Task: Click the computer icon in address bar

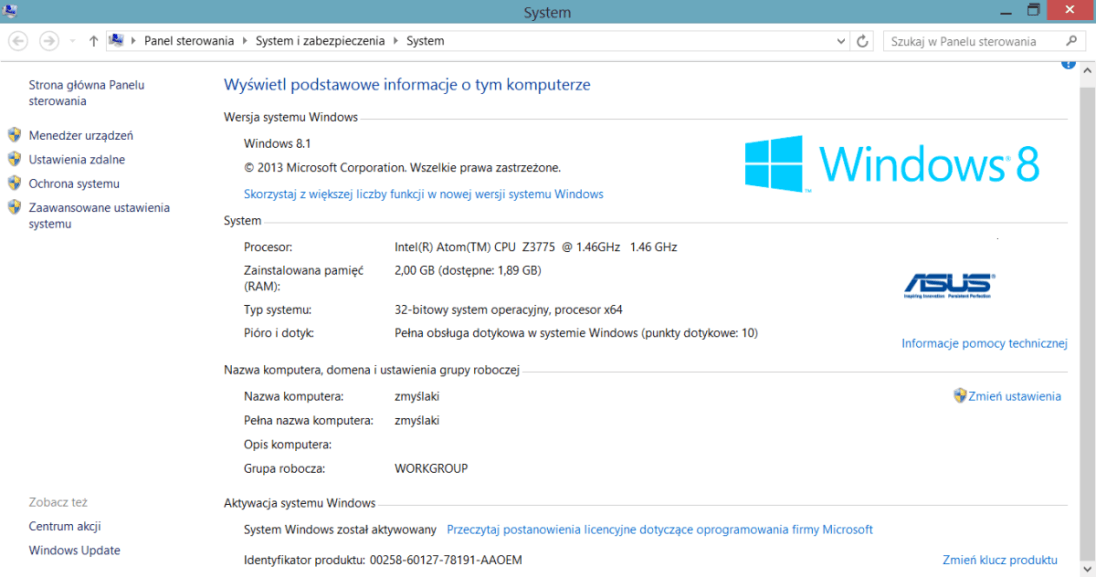Action: click(117, 41)
